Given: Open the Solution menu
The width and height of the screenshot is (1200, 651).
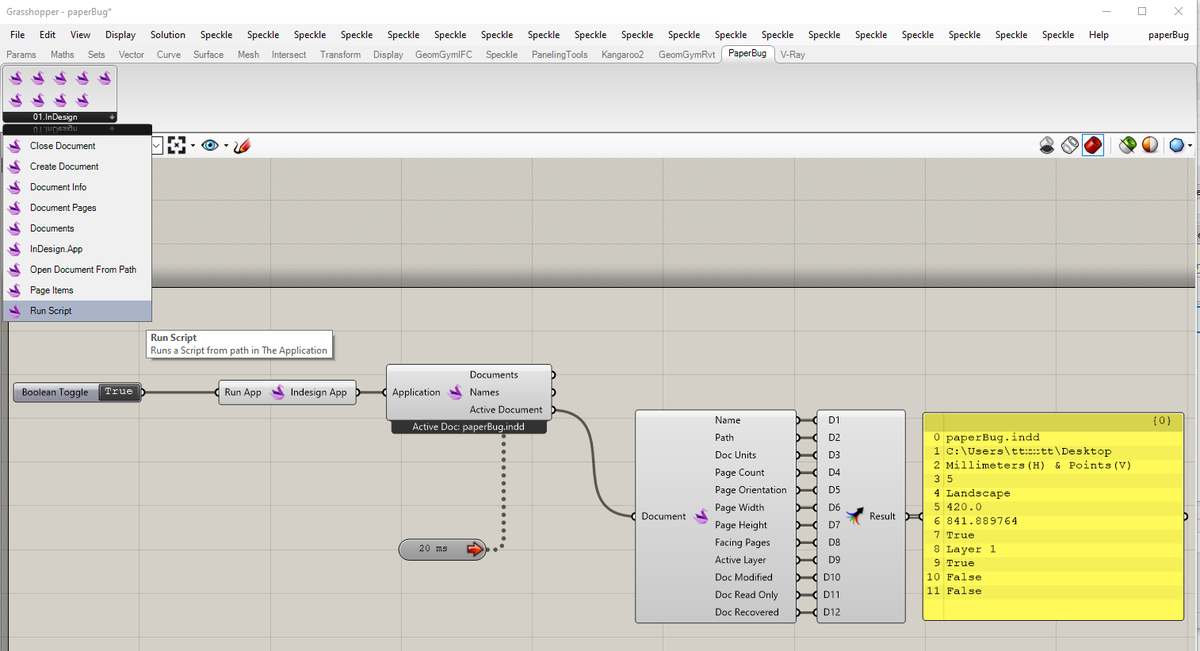Looking at the screenshot, I should (168, 34).
